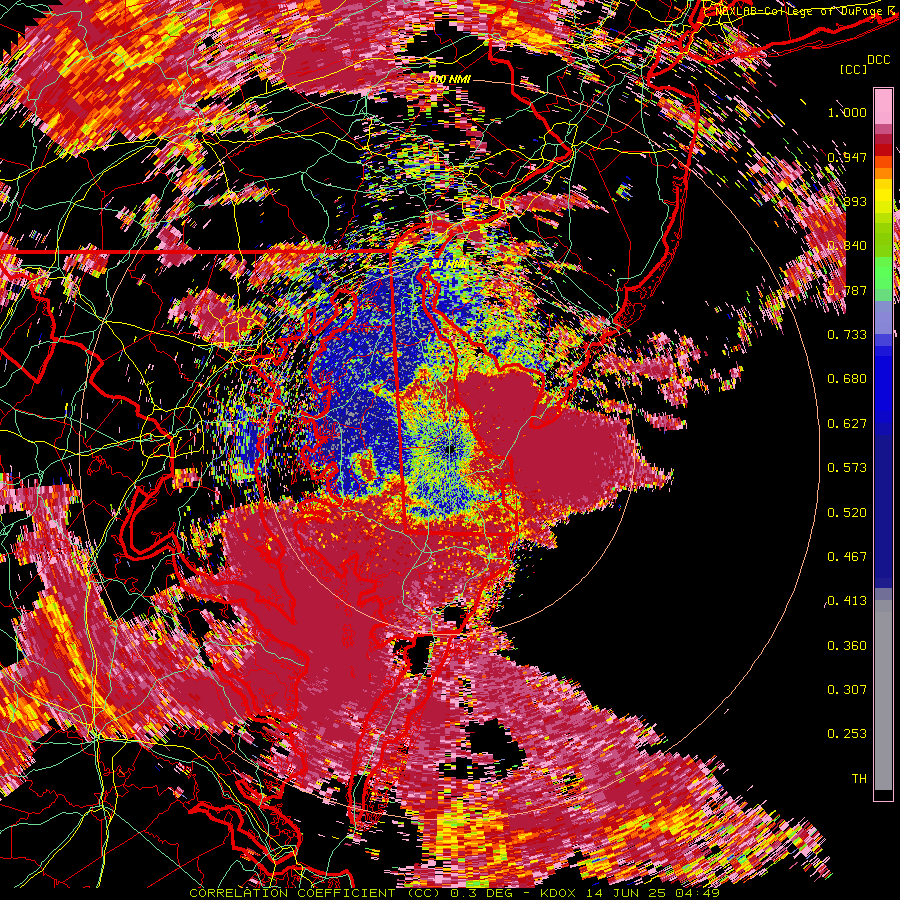Image resolution: width=900 pixels, height=900 pixels.
Task: Click the 0.573 scale label
Action: coord(847,468)
